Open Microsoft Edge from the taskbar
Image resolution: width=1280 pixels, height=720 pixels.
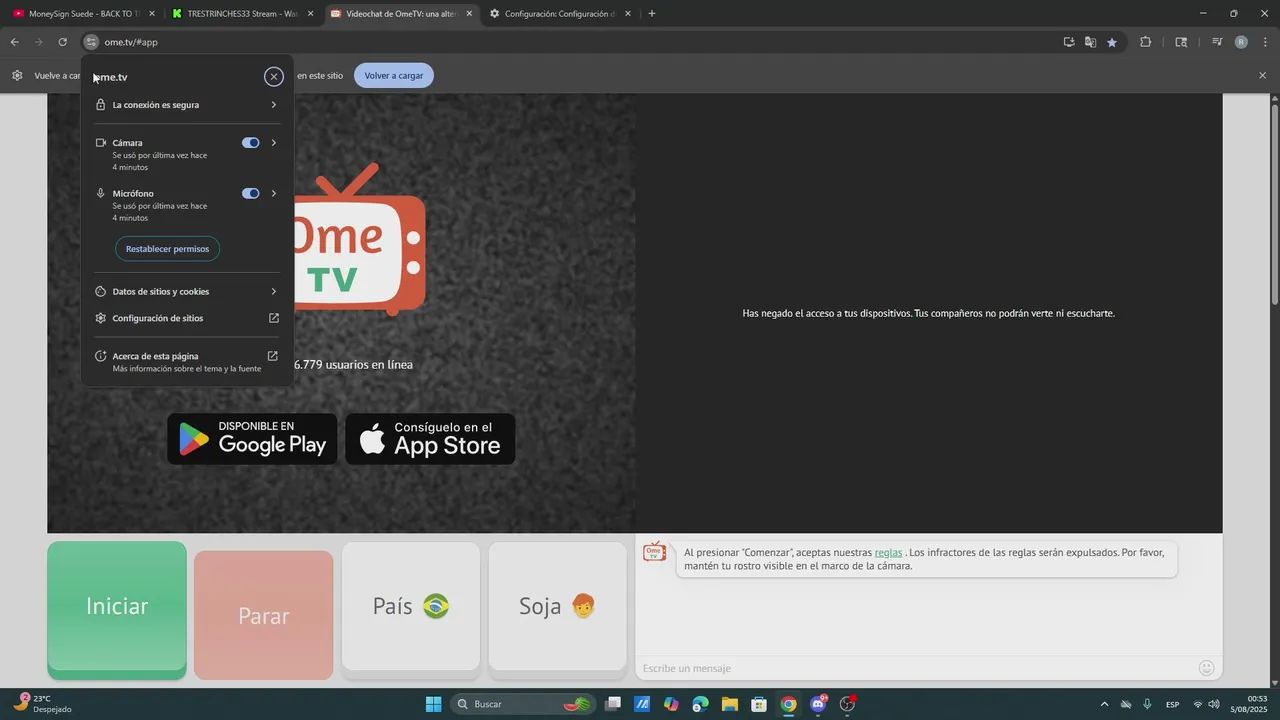click(x=700, y=704)
